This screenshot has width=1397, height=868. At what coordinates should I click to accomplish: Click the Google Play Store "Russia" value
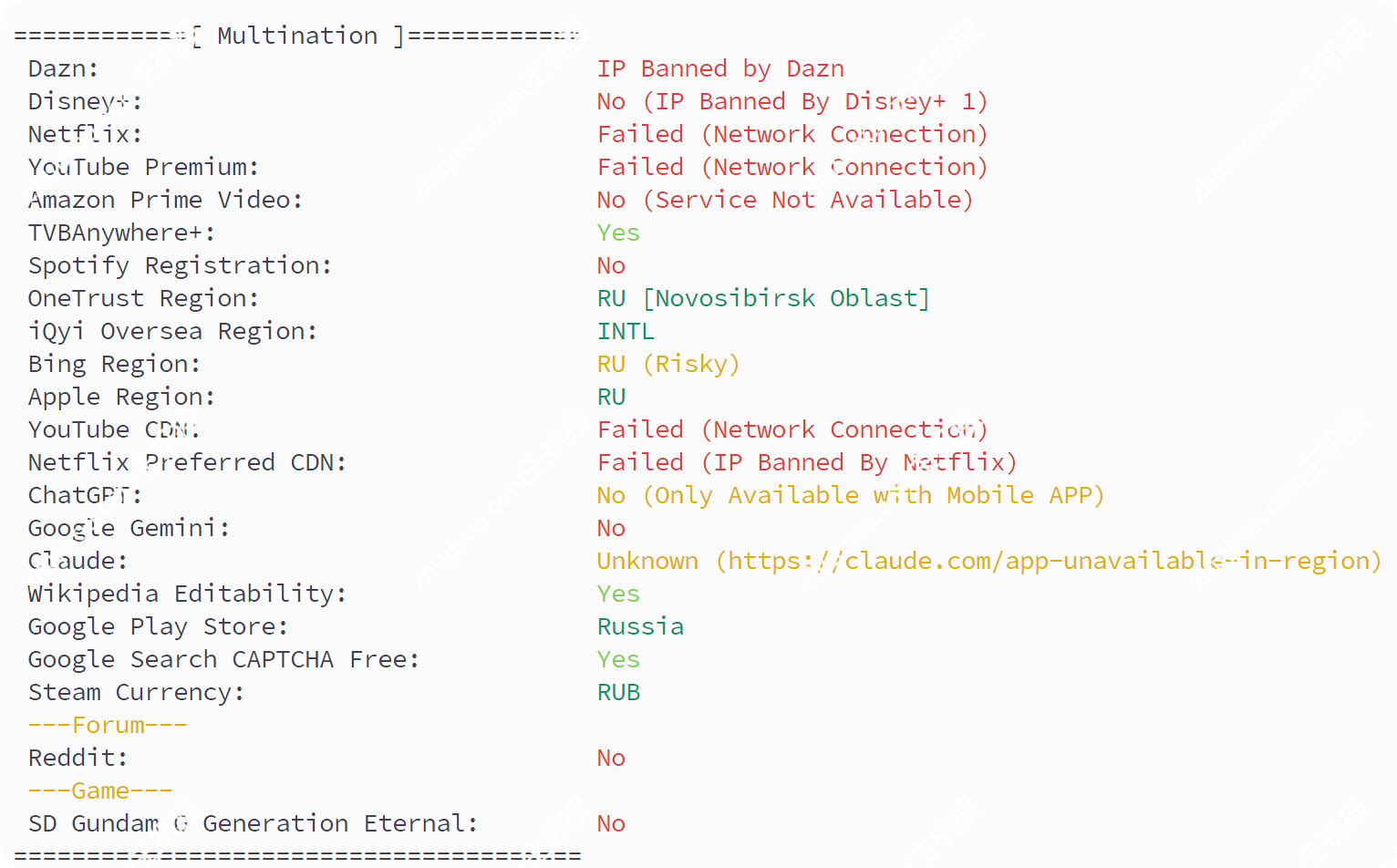point(640,626)
